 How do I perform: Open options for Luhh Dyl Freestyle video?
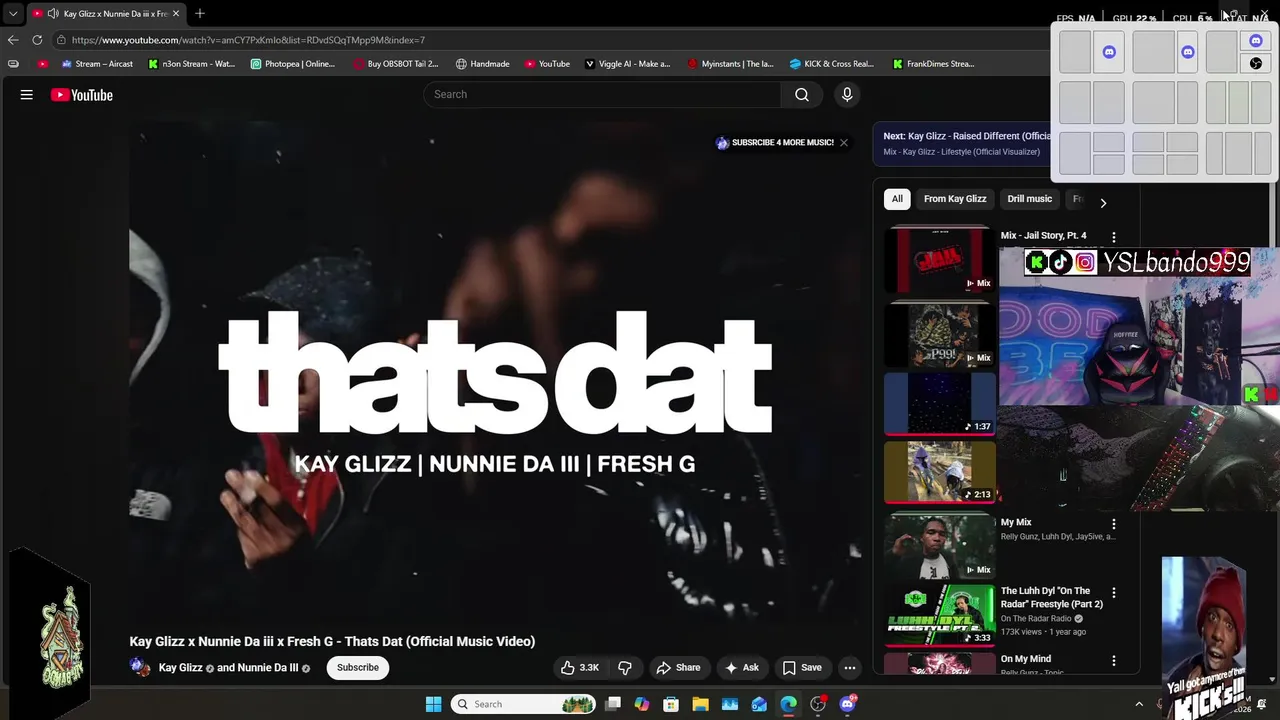pos(1114,593)
